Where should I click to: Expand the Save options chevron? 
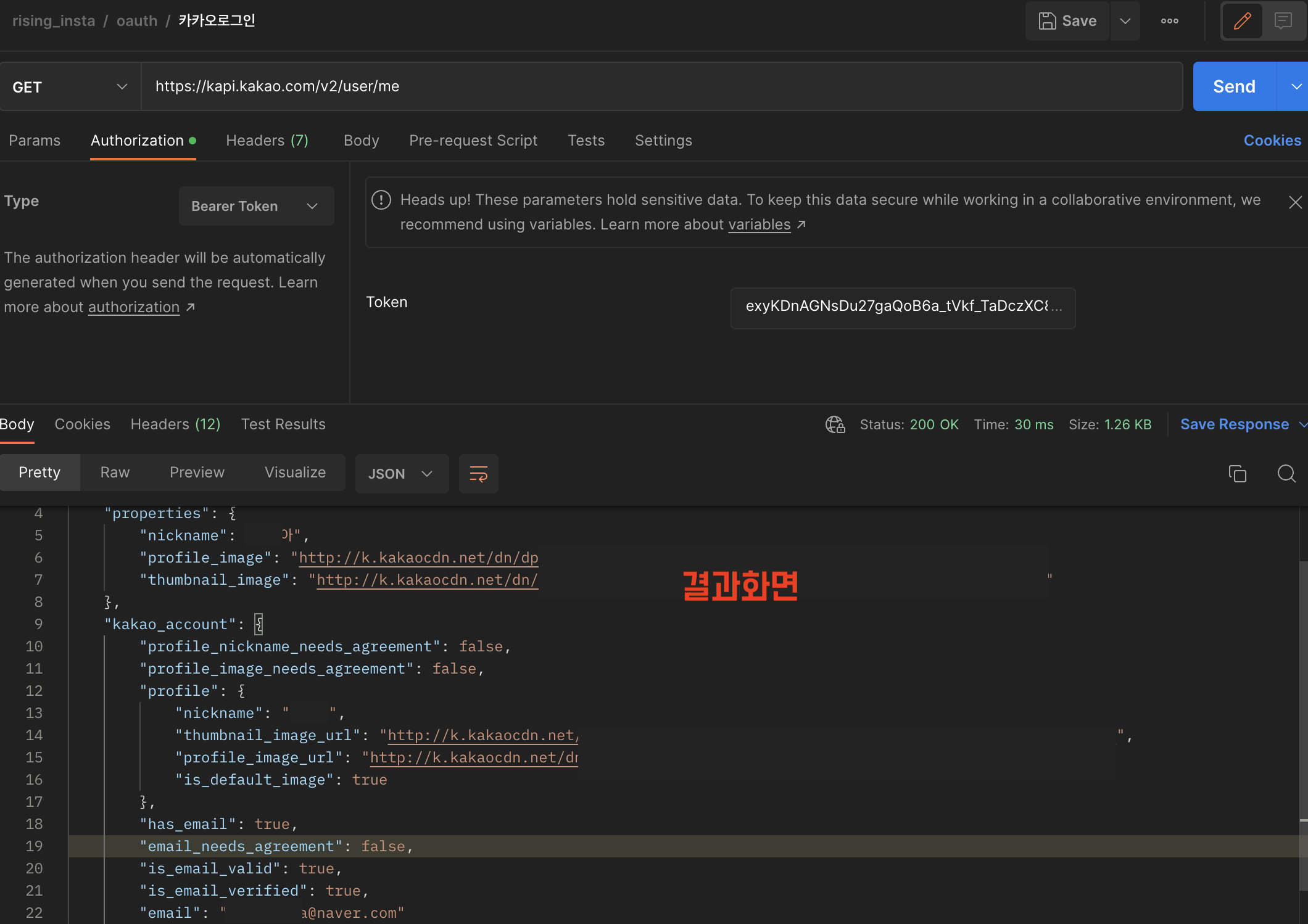[x=1125, y=21]
